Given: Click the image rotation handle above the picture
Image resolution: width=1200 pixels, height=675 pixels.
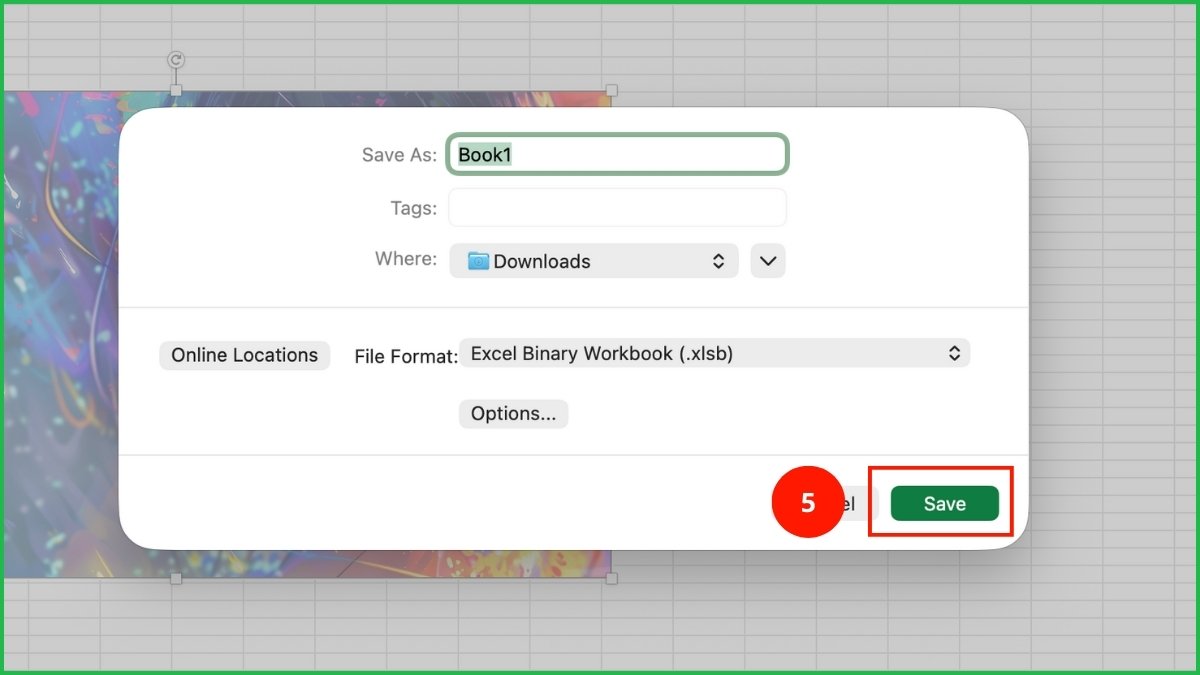Looking at the screenshot, I should coord(175,60).
